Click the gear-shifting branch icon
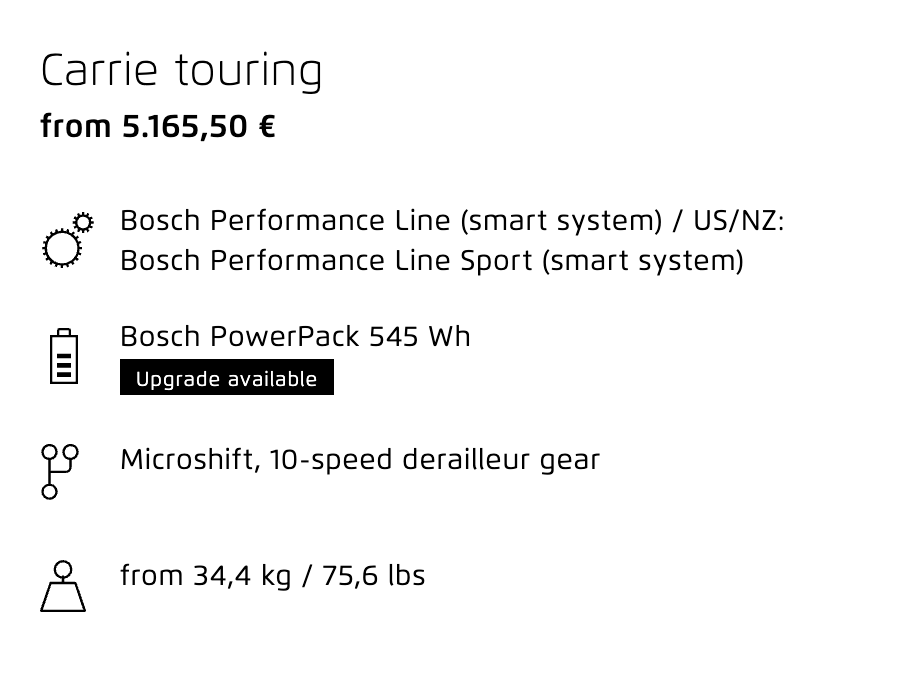Screen dimensions: 898x694 tap(60, 472)
